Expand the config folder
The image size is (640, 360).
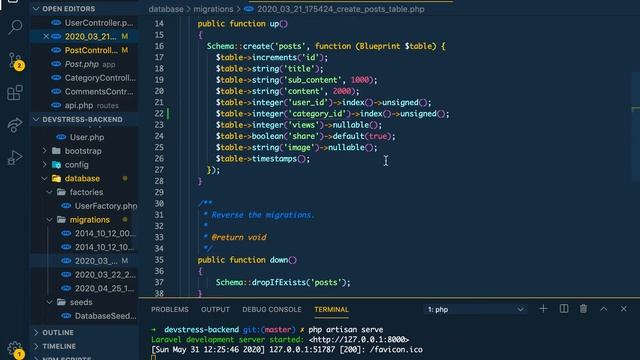pyautogui.click(x=84, y=164)
